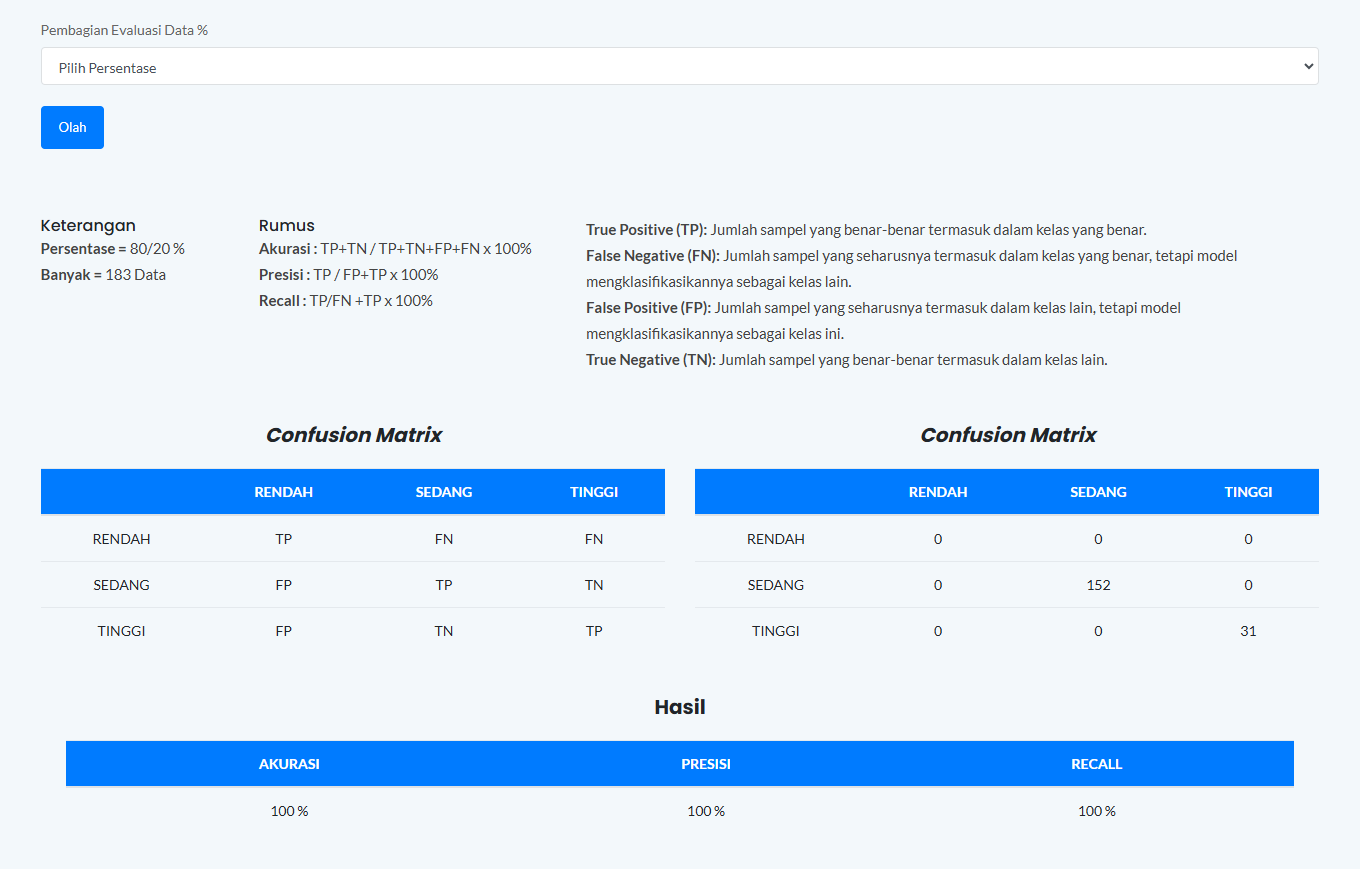The width and height of the screenshot is (1360, 869).
Task: Expand the percentage selection combo box
Action: (x=680, y=66)
